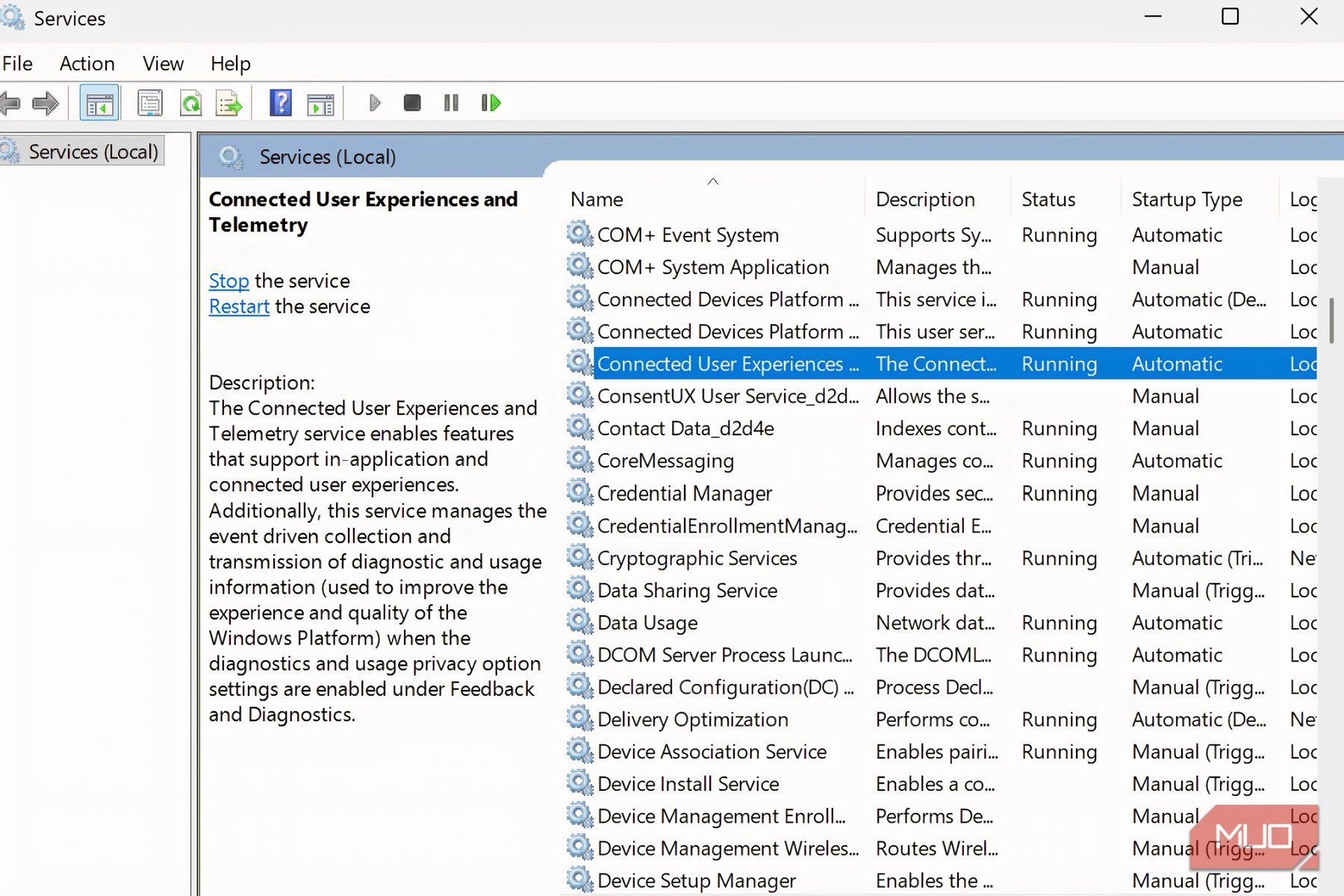This screenshot has width=1344, height=896.
Task: Click the Pause Service icon
Action: tap(451, 103)
